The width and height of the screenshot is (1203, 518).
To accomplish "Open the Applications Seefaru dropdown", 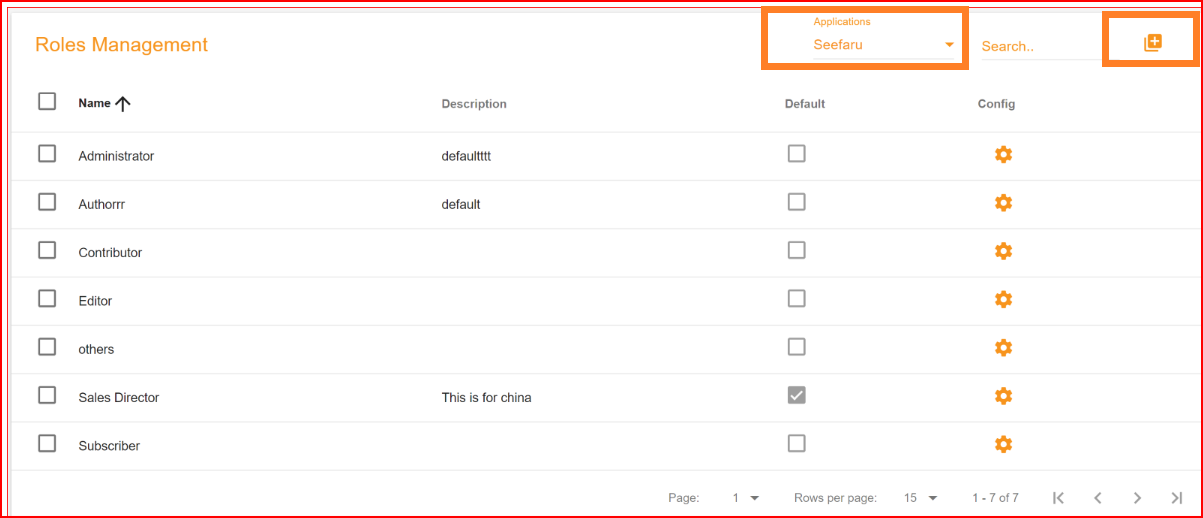I will pos(884,44).
